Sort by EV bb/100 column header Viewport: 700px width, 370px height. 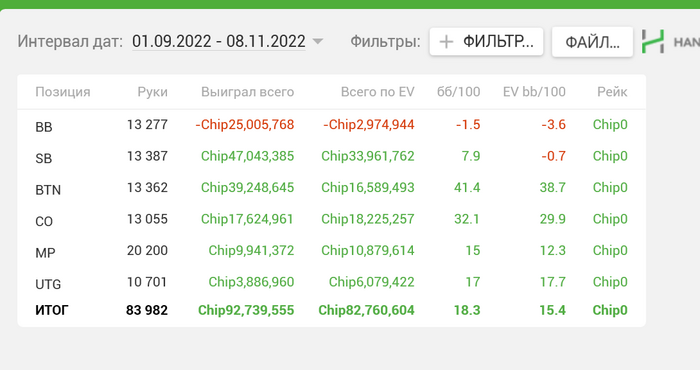(x=534, y=92)
